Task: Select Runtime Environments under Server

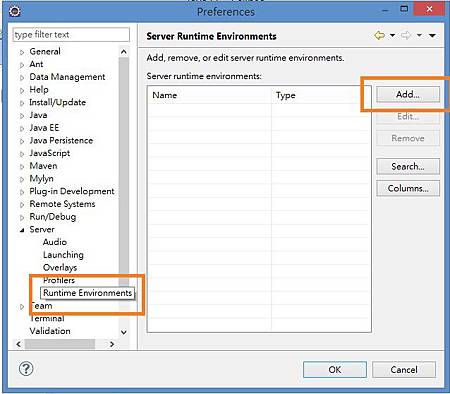Action: [88, 293]
